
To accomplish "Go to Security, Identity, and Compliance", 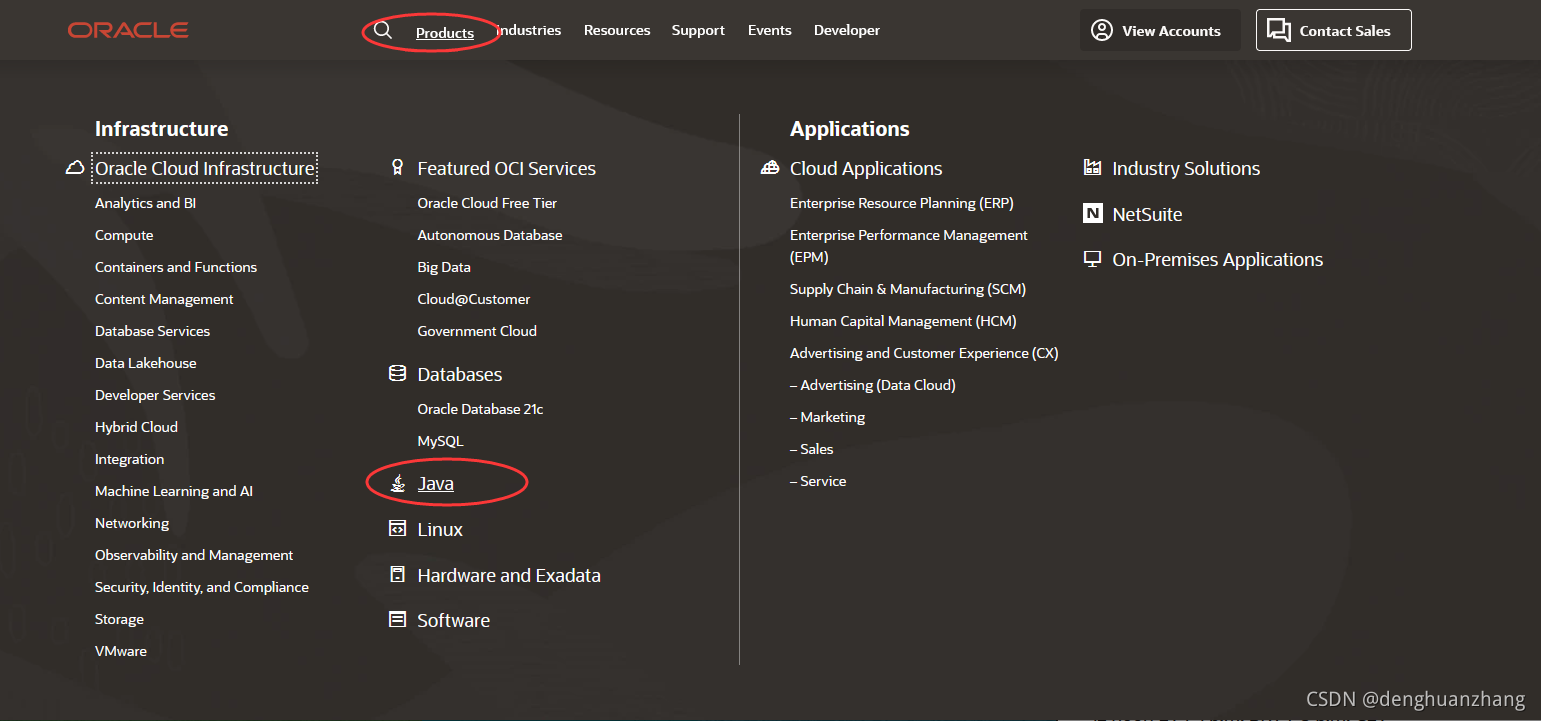I will 202,587.
